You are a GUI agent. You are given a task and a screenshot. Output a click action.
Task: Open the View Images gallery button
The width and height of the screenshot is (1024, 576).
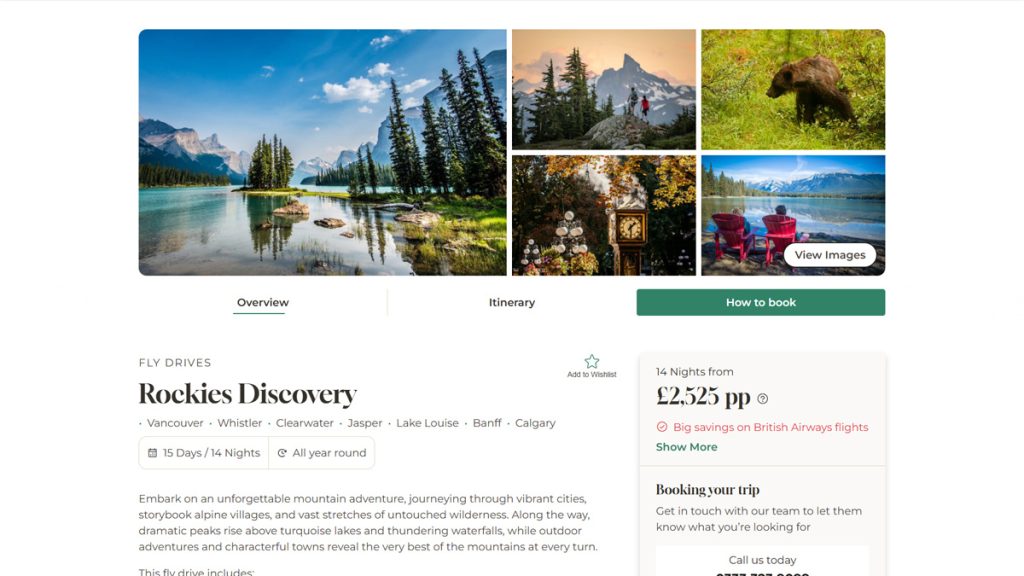[x=829, y=255]
